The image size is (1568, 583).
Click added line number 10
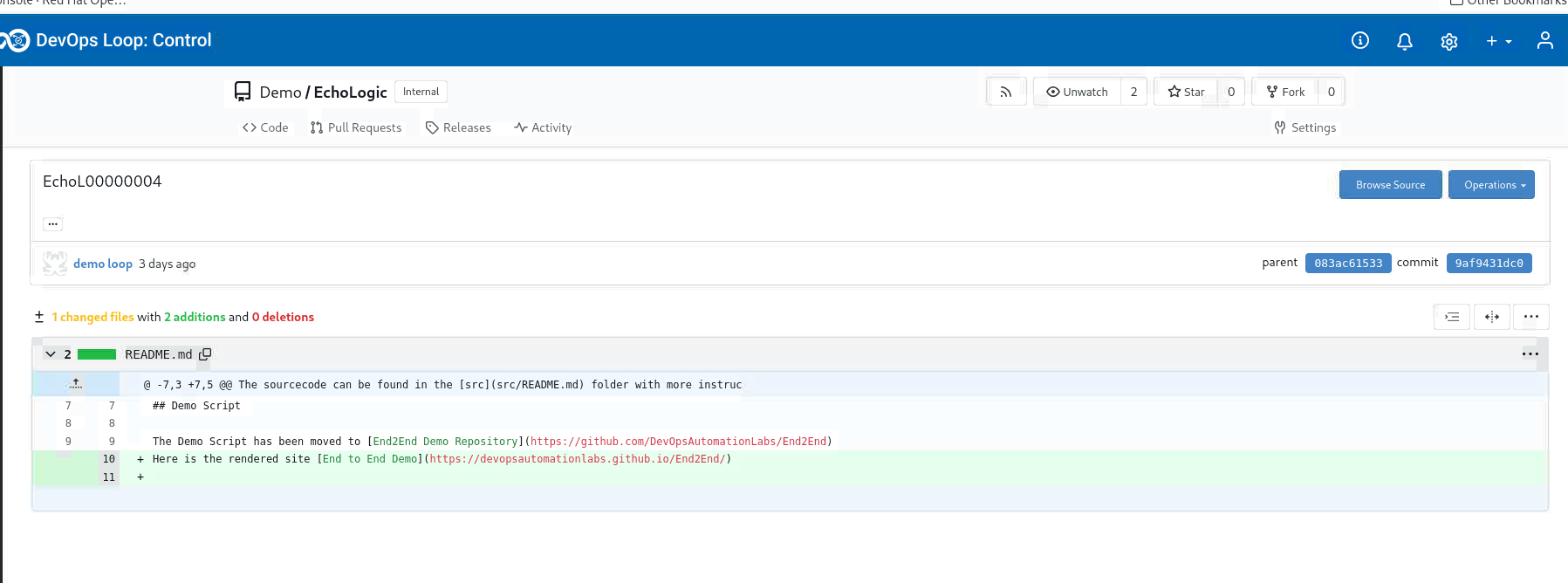point(109,459)
